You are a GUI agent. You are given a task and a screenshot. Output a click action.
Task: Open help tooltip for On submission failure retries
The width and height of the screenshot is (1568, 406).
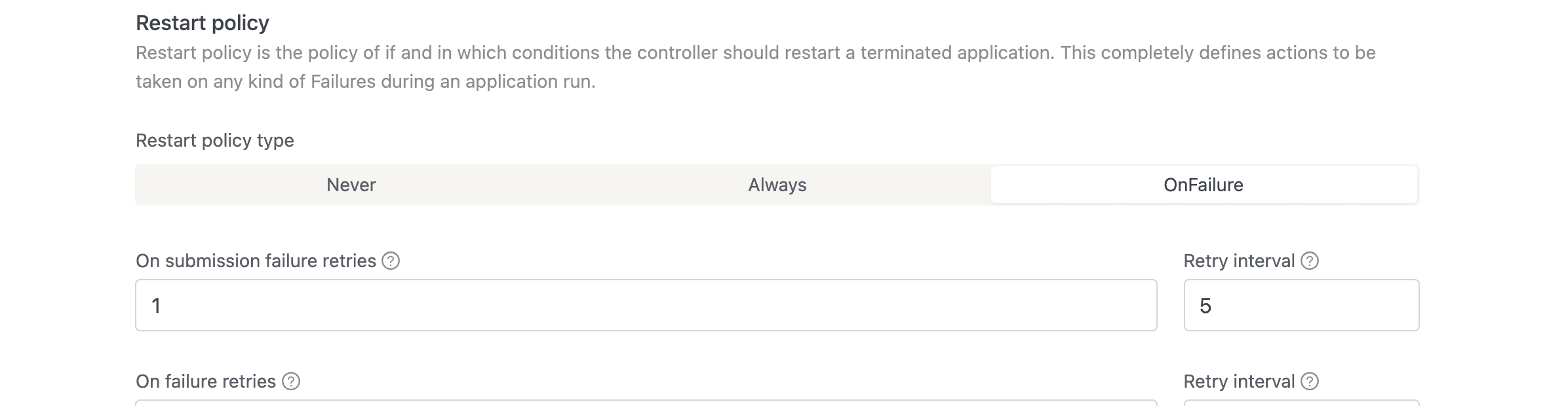pos(391,261)
